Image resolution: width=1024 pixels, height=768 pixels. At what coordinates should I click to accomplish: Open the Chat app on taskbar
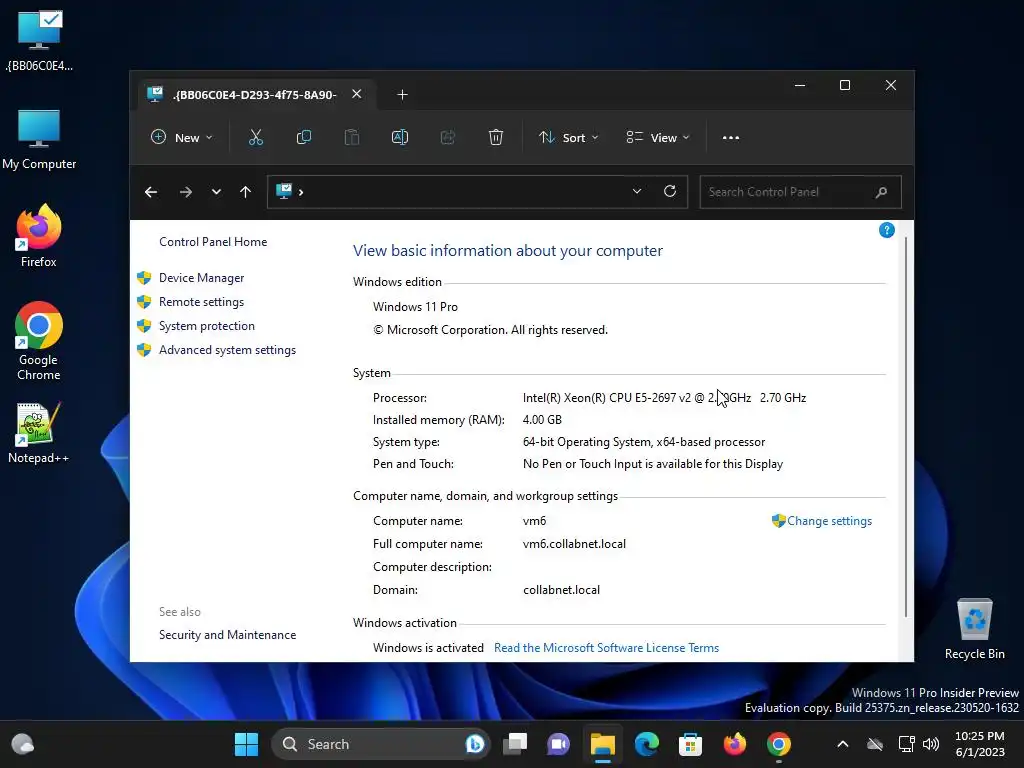[x=558, y=744]
